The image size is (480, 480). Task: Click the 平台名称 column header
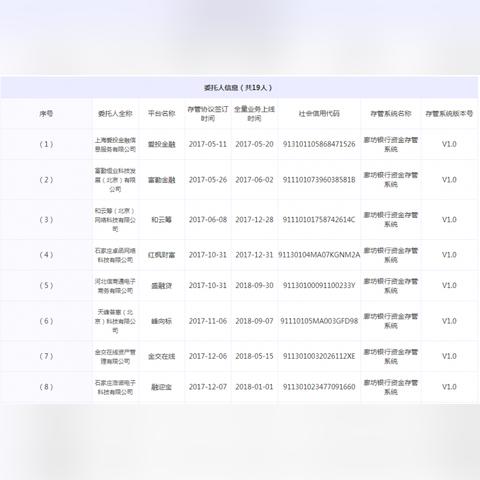(162, 114)
